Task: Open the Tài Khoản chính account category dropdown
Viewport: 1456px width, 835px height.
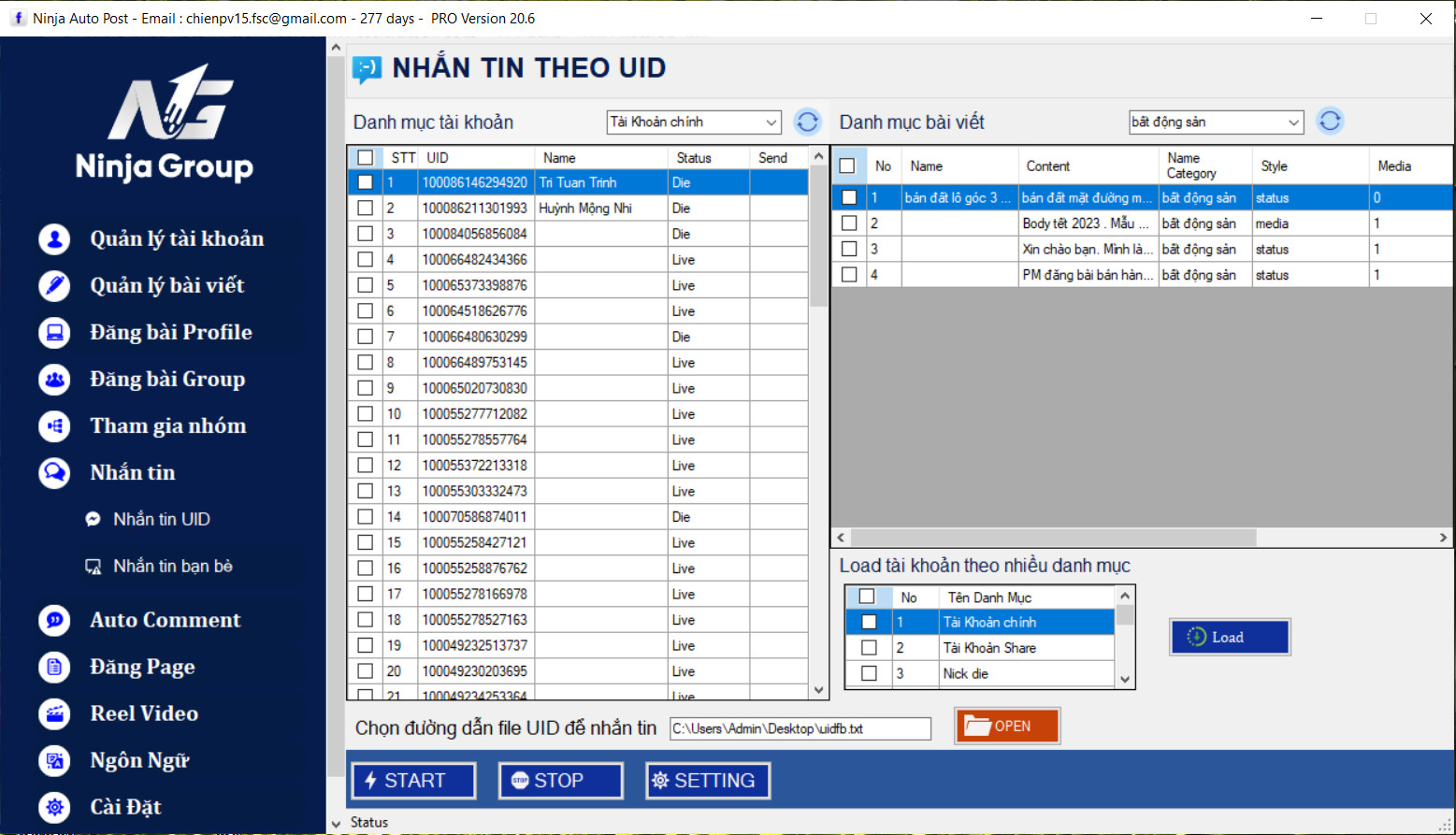Action: 694,122
